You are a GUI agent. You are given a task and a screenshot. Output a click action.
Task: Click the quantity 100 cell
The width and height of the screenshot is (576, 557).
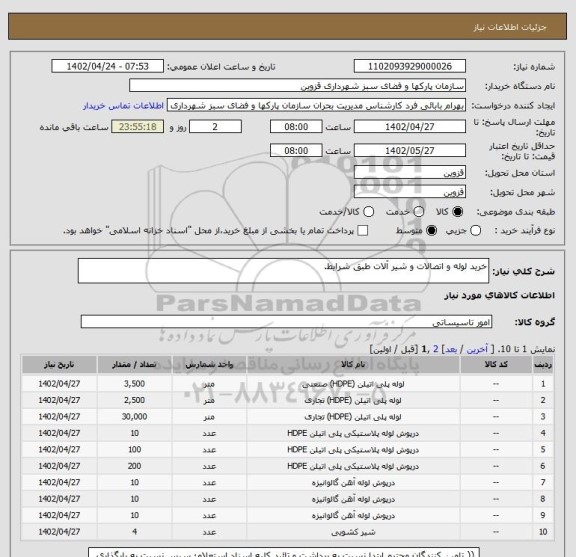point(134,450)
